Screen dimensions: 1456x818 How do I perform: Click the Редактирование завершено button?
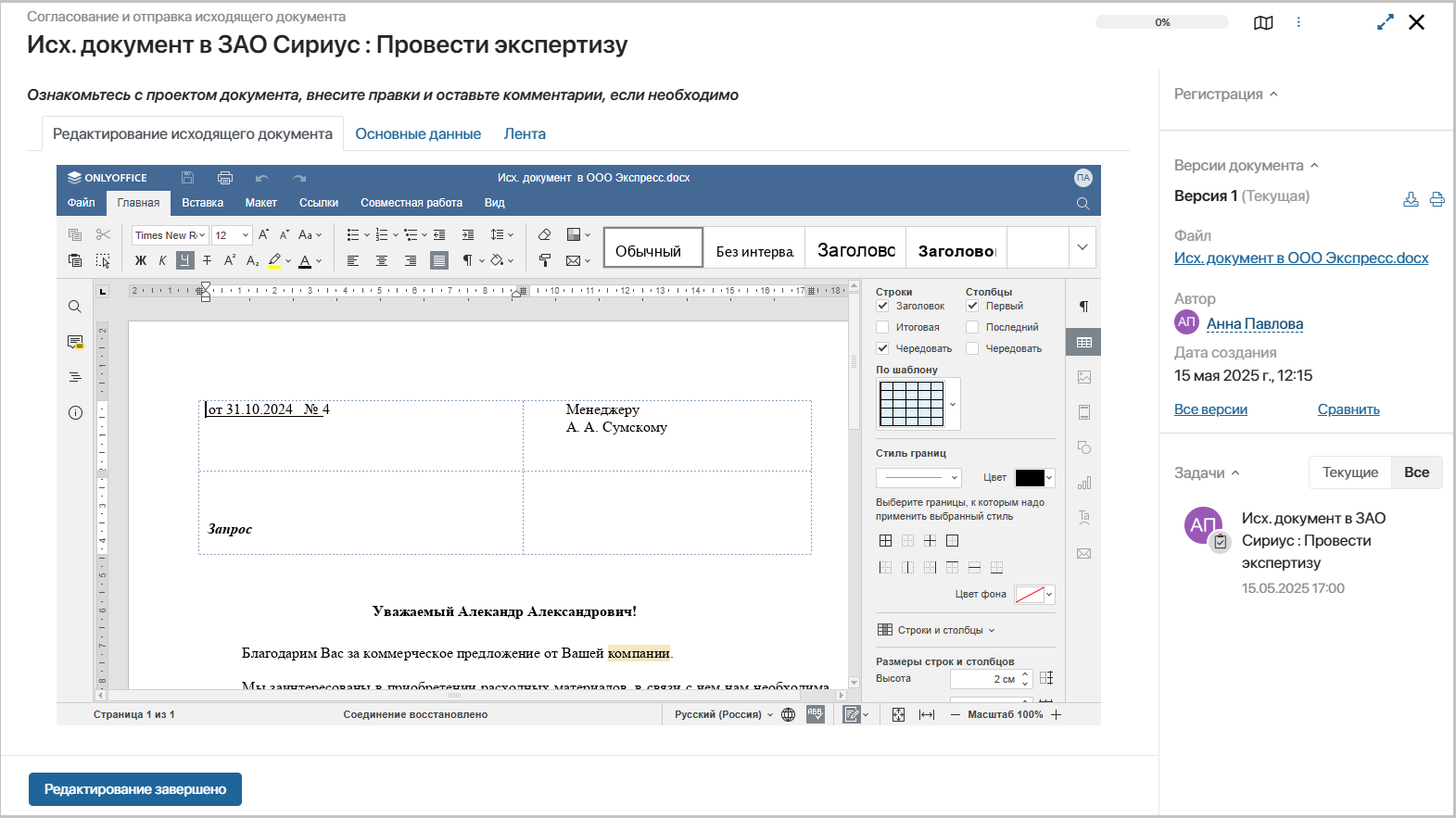(135, 789)
